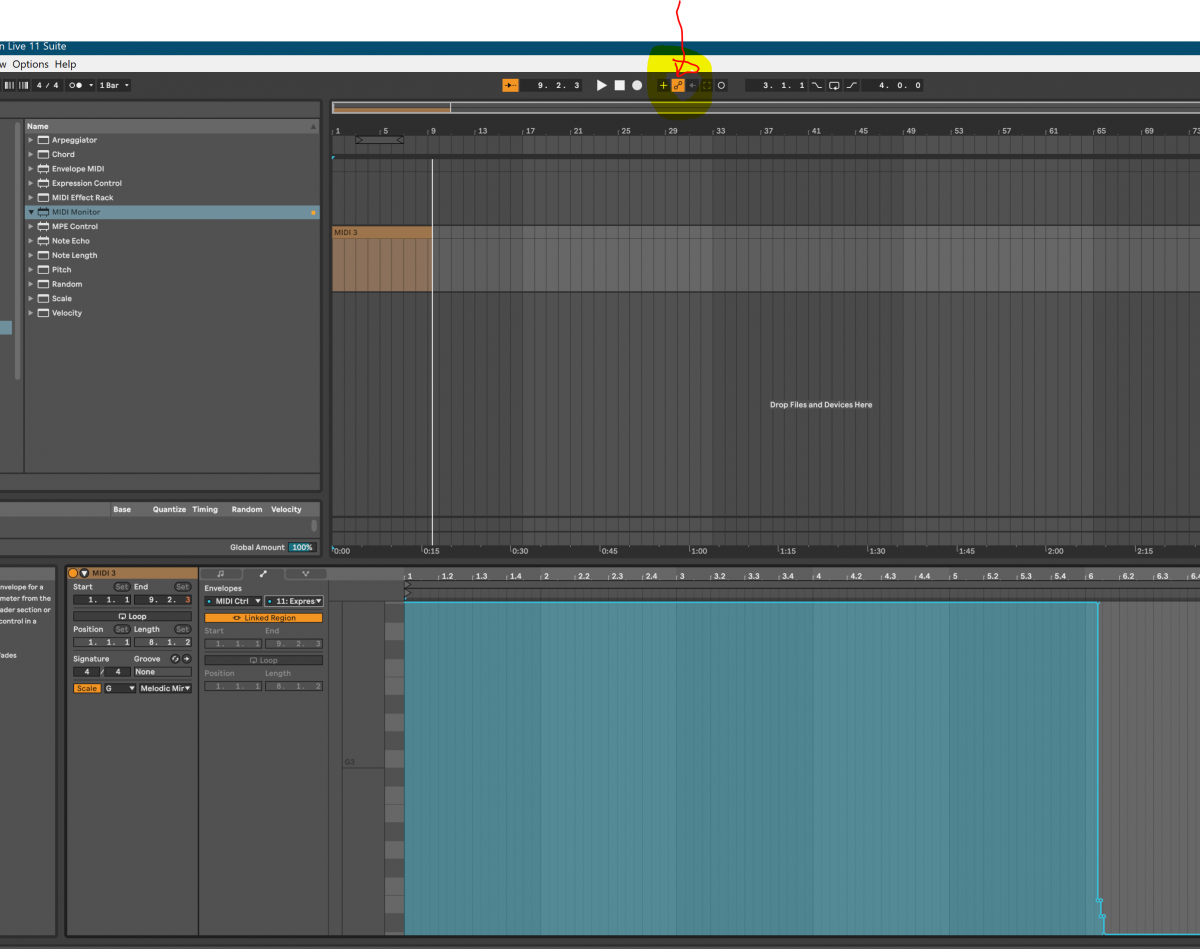Select the Pitch device

(x=62, y=270)
